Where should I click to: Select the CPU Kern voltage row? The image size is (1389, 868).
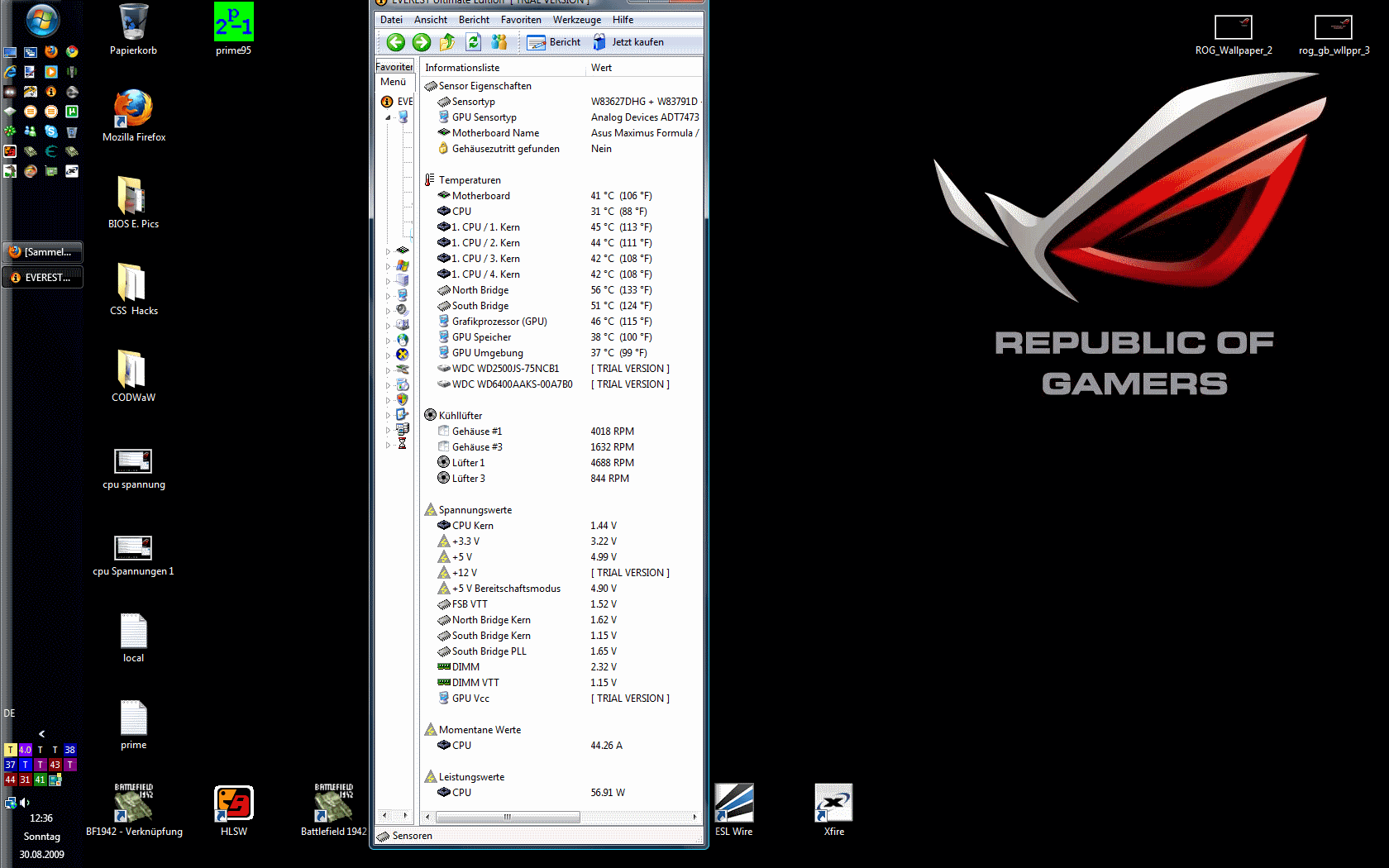[562, 526]
